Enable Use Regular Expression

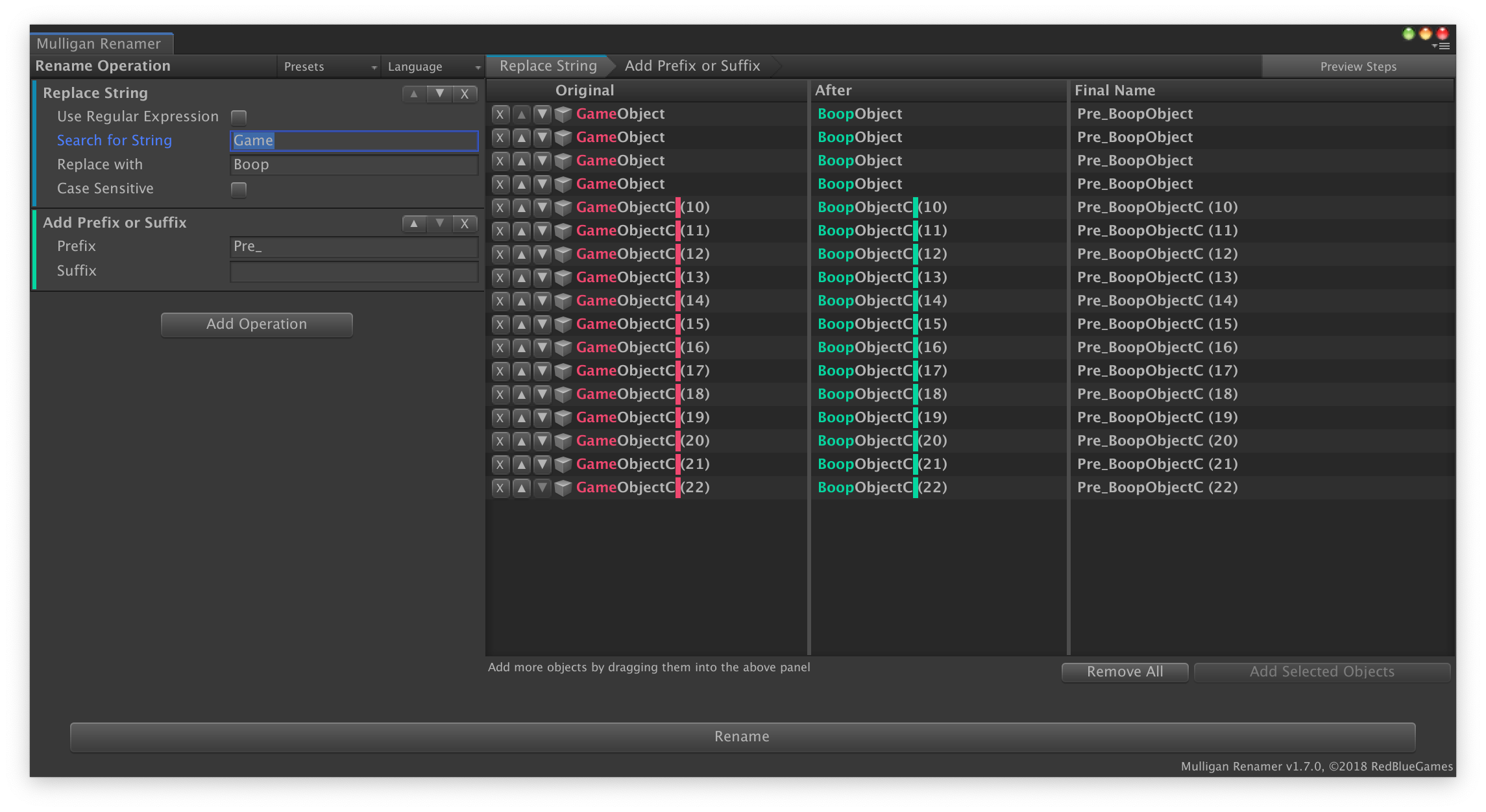click(x=239, y=117)
